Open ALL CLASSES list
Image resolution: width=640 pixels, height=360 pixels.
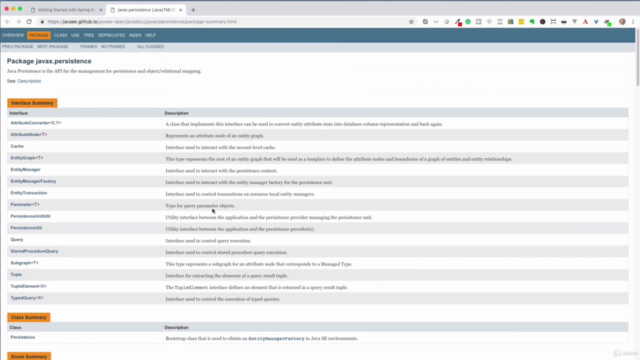click(150, 47)
